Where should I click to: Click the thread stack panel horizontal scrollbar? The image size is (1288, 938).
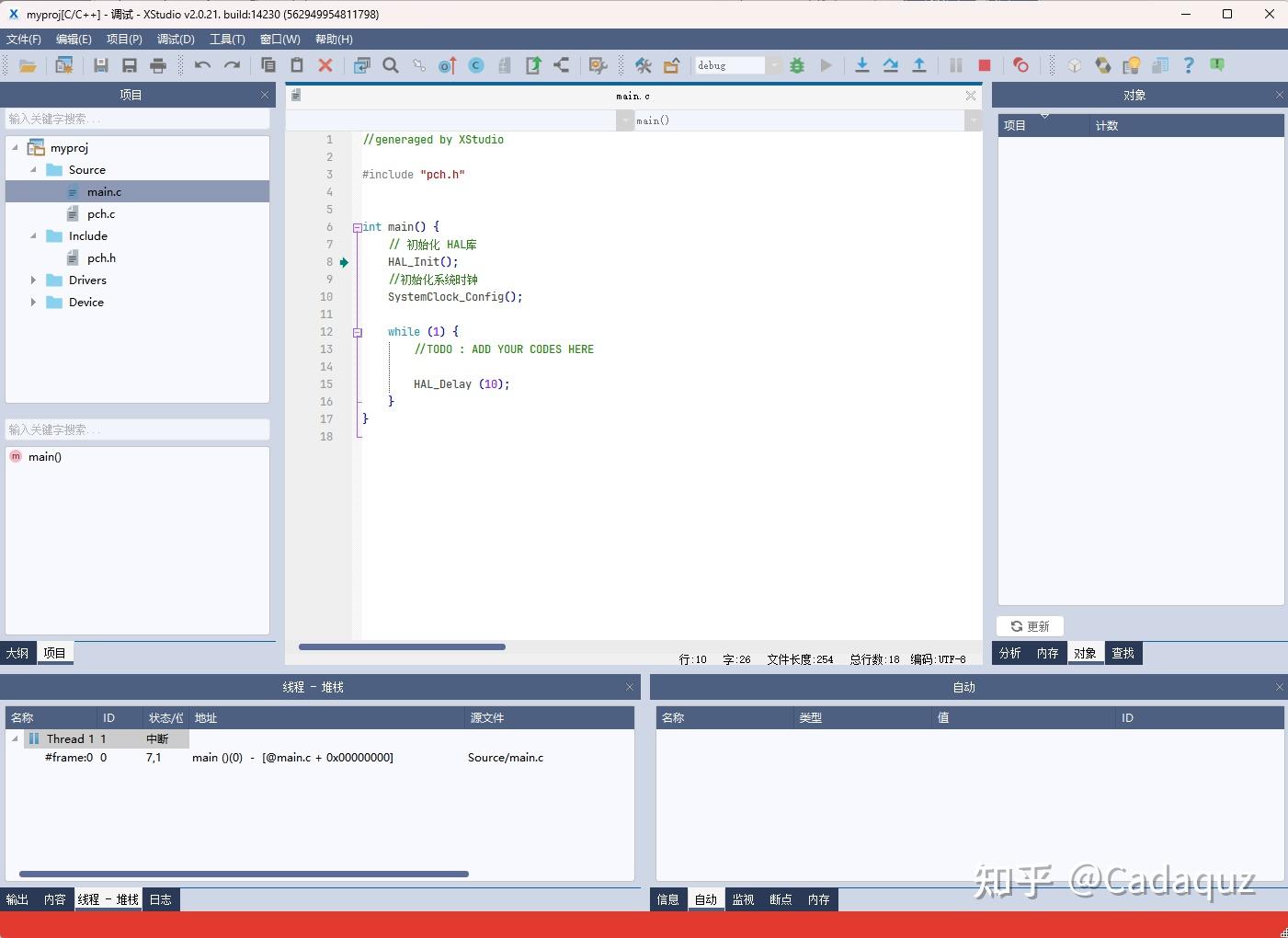tap(244, 874)
